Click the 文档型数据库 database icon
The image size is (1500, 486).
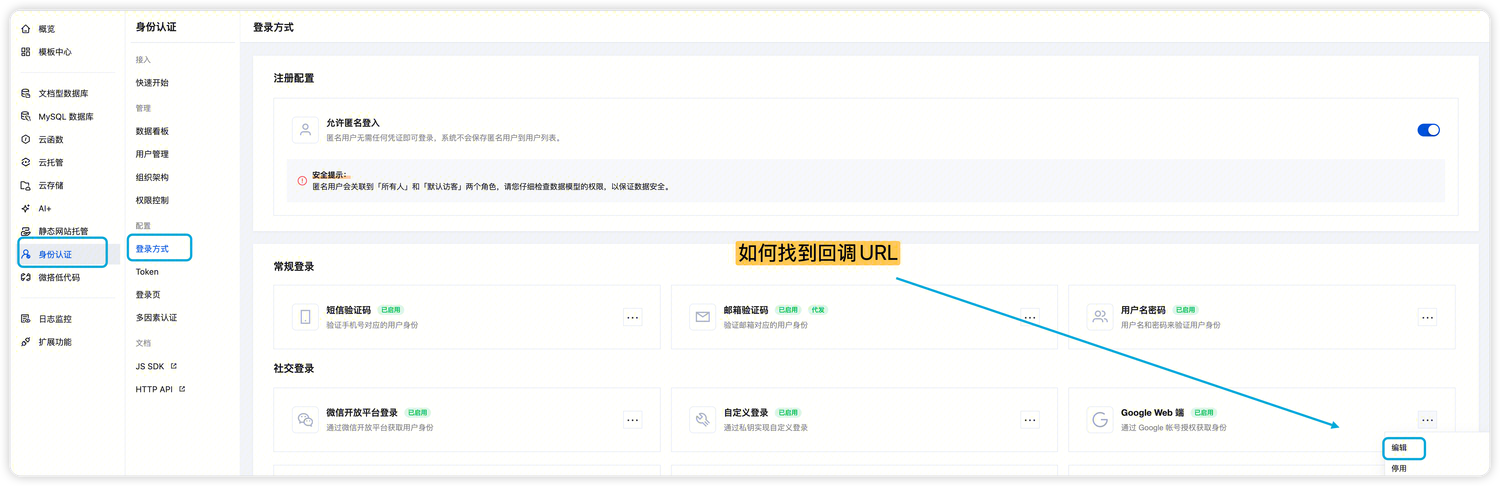tap(26, 93)
